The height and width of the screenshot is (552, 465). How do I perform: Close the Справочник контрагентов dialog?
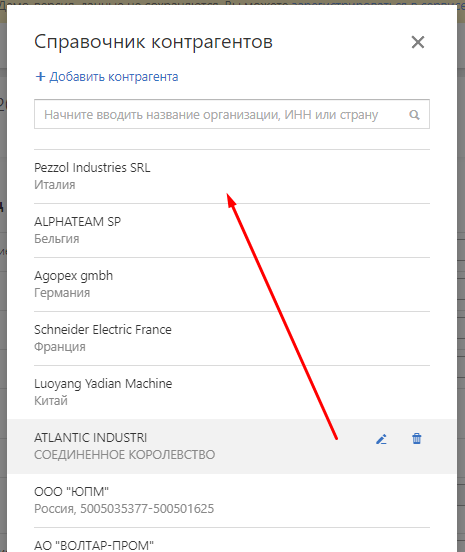click(418, 42)
